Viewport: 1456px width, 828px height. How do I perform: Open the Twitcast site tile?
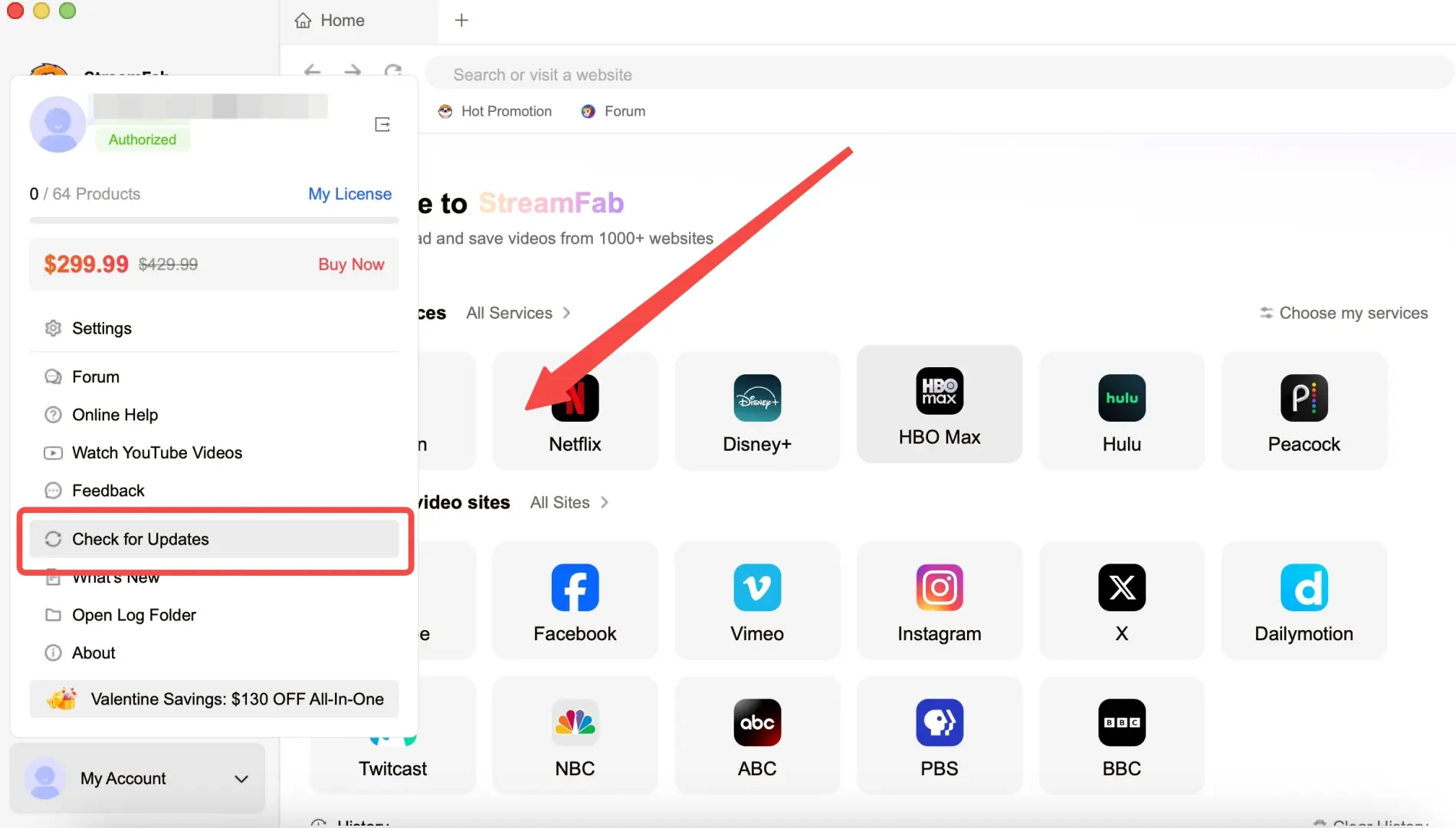click(x=393, y=767)
